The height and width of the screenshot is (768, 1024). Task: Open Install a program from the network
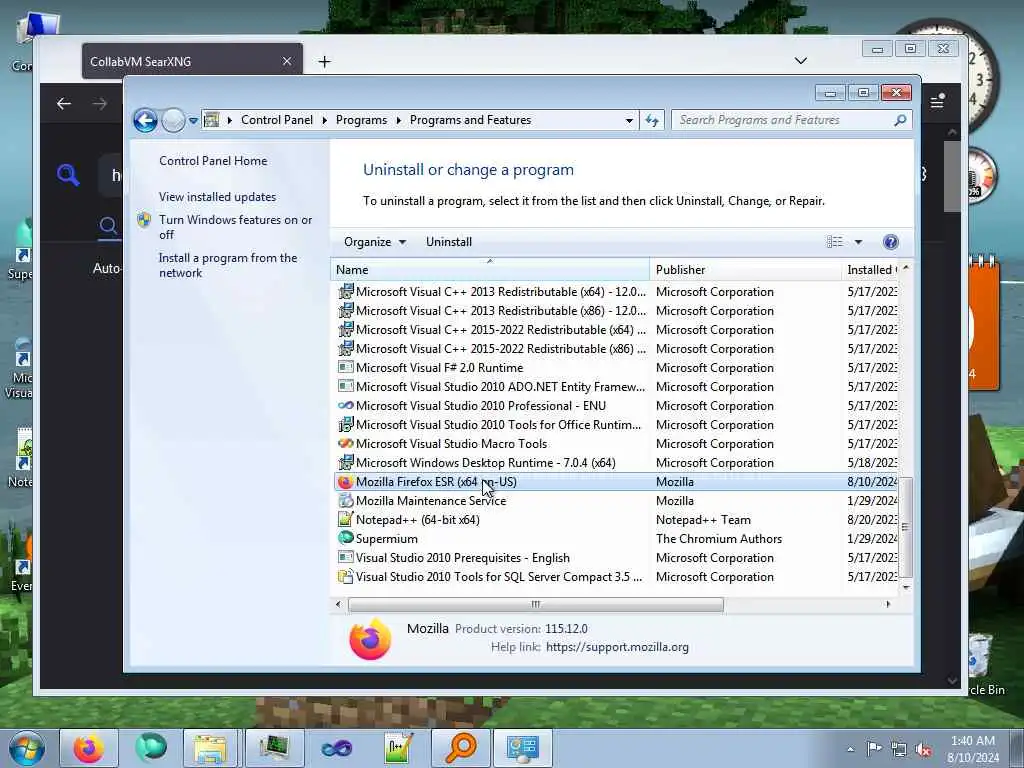point(228,265)
